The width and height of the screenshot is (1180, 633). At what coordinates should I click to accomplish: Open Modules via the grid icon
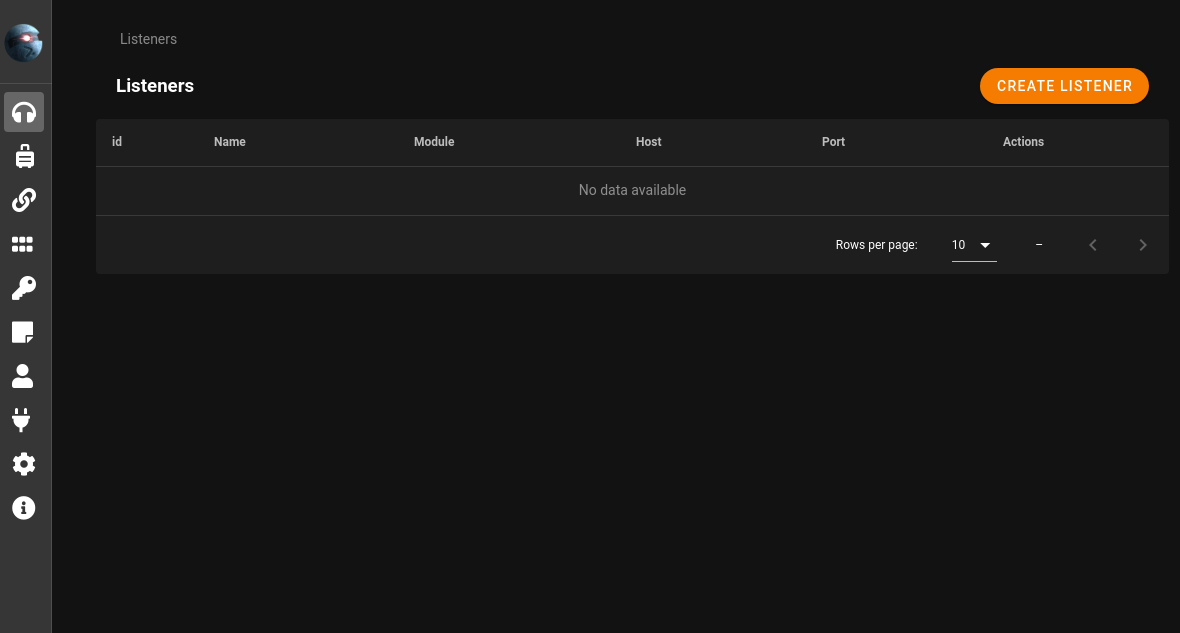pos(23,244)
